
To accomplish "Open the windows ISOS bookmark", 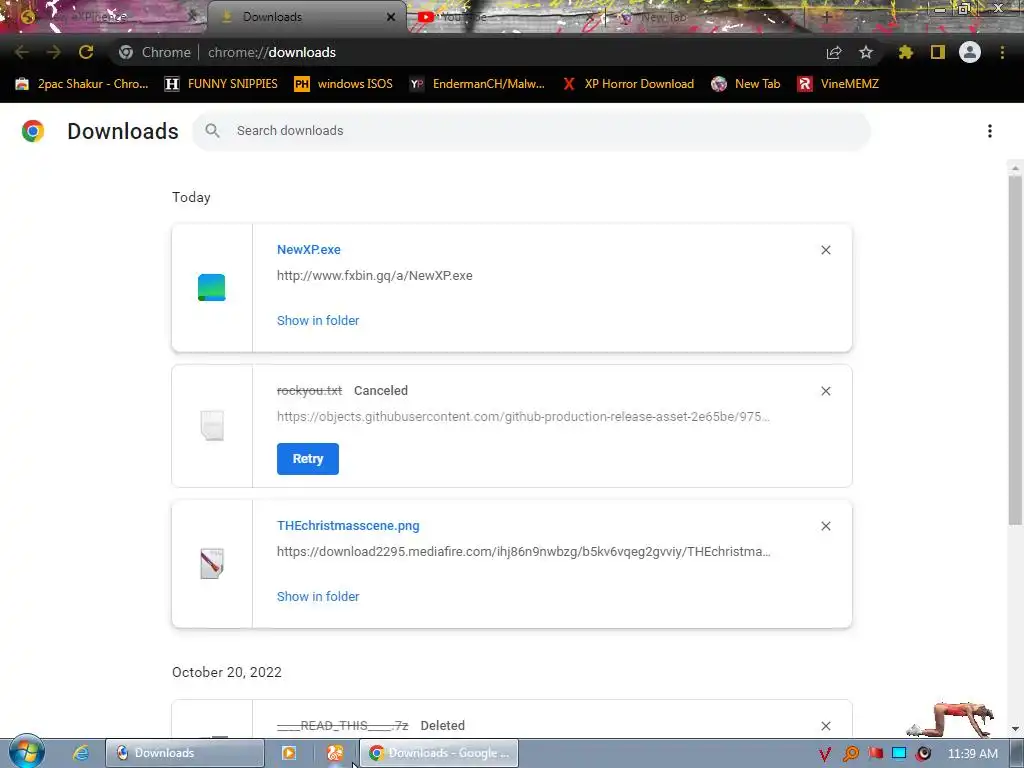I will click(344, 84).
